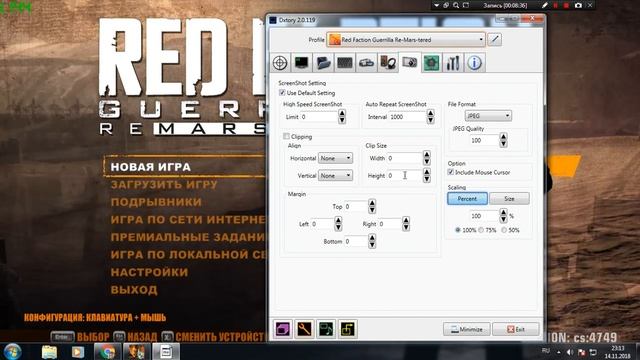Open the Vertical align dropdown

click(336, 176)
